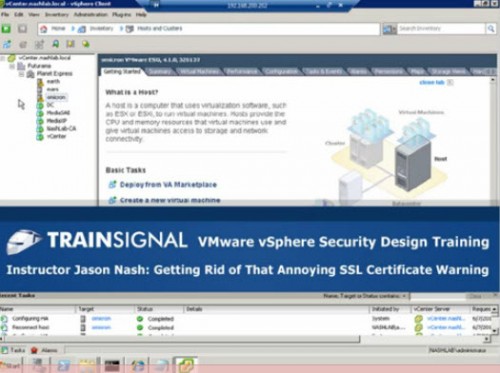Image resolution: width=500 pixels, height=373 pixels.
Task: Click the Clear button in Recent Tasks
Action: [x=475, y=296]
